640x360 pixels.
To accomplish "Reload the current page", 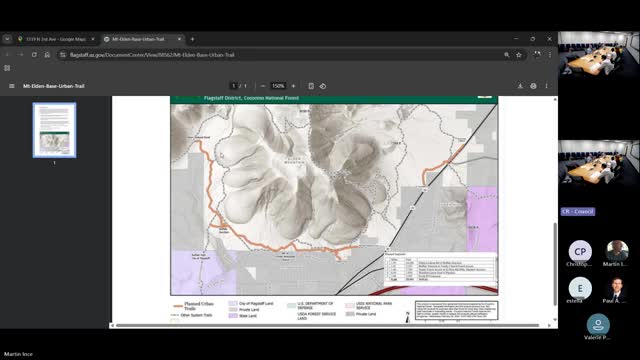I will coord(34,55).
